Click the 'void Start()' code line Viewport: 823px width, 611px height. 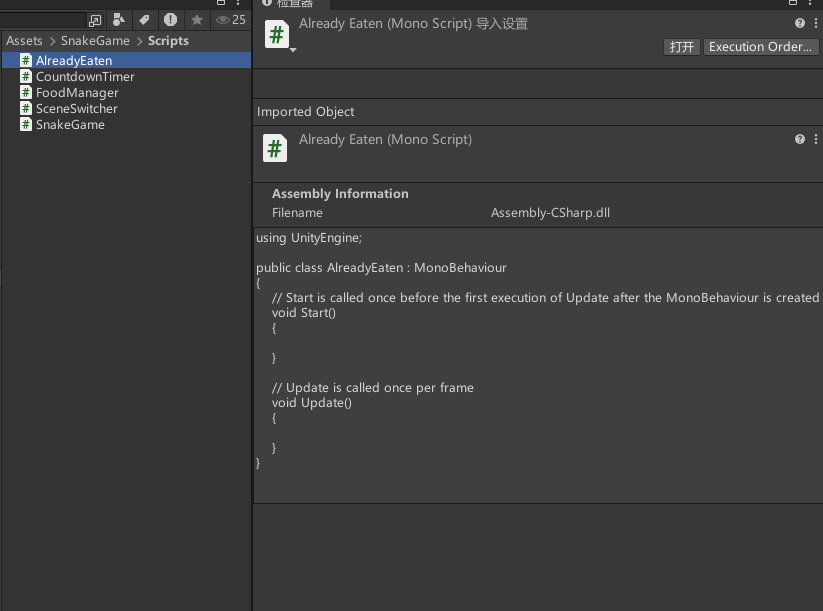pyautogui.click(x=303, y=313)
